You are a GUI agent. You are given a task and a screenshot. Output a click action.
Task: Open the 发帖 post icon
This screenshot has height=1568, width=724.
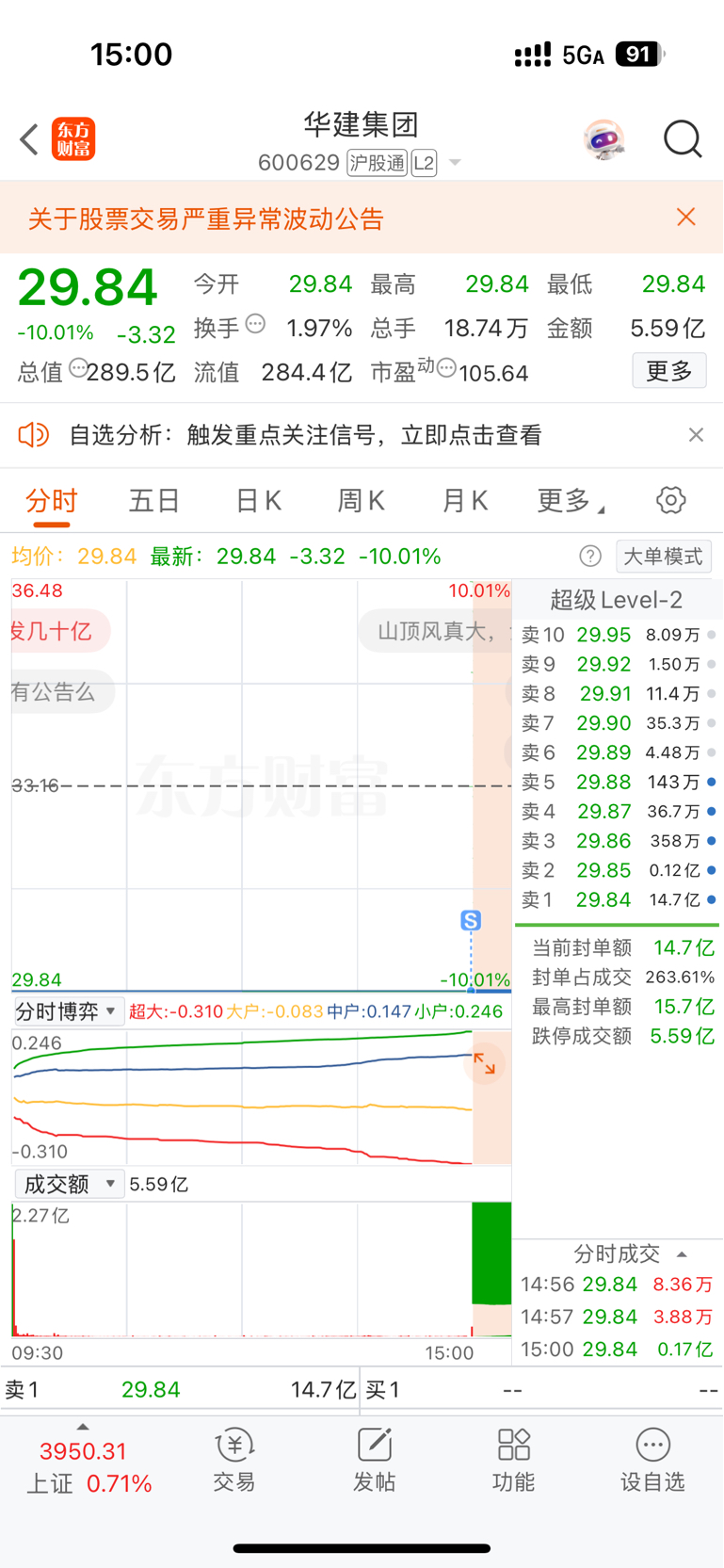coord(374,1461)
